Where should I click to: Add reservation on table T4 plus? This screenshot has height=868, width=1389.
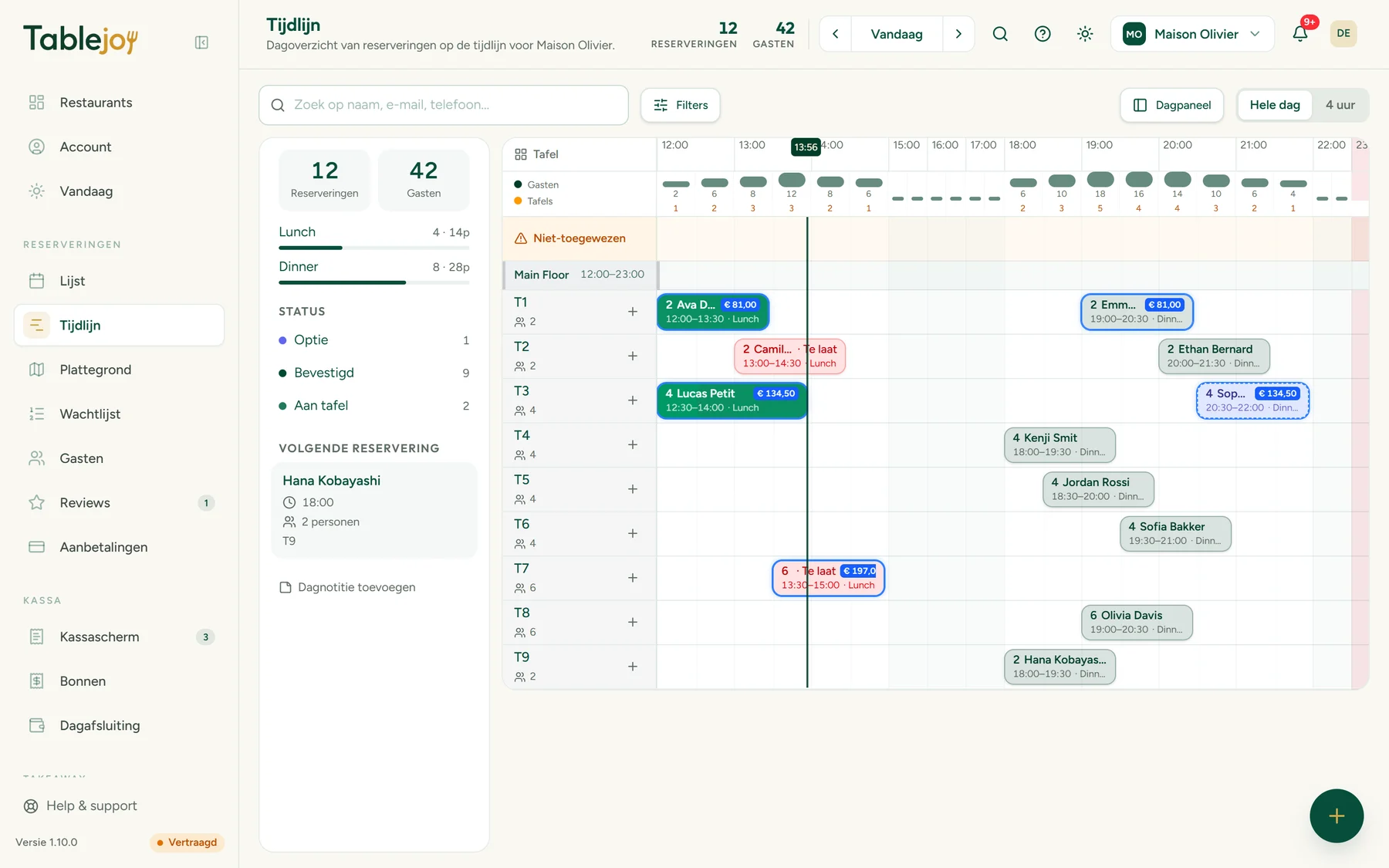[633, 444]
